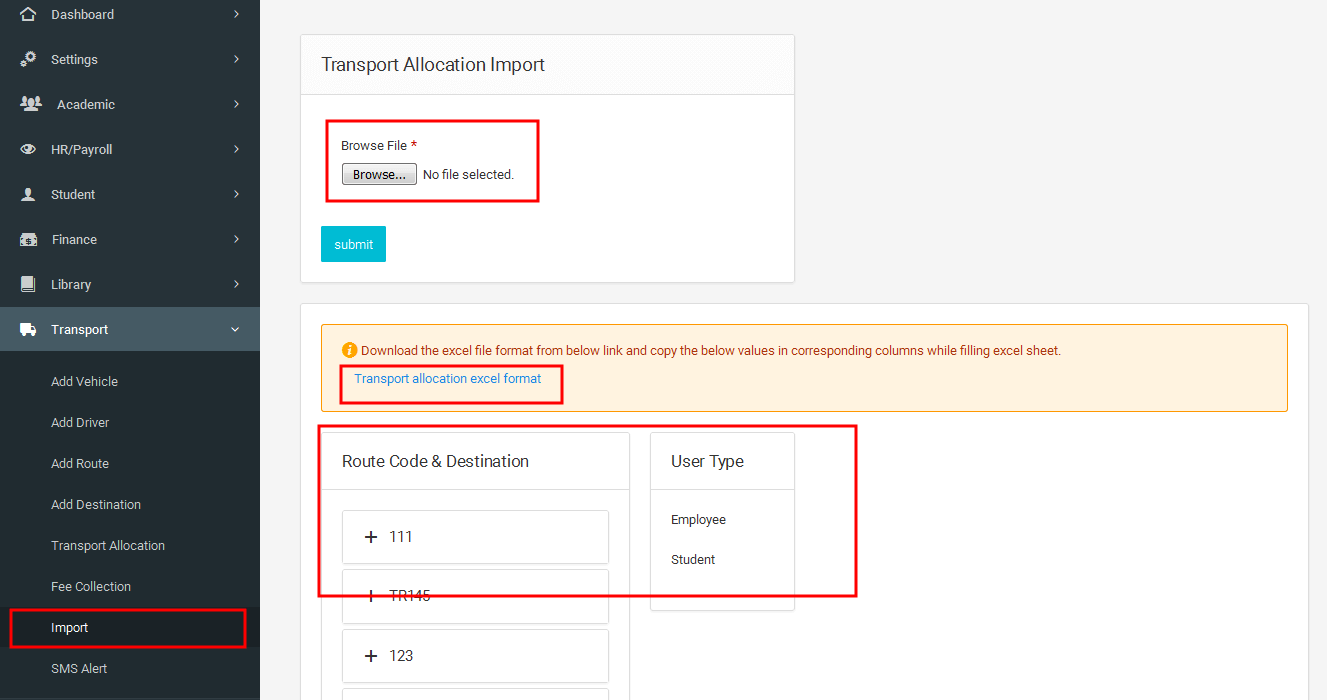Screen dimensions: 1327x700
Task: Click the route code 111 text
Action: click(401, 537)
